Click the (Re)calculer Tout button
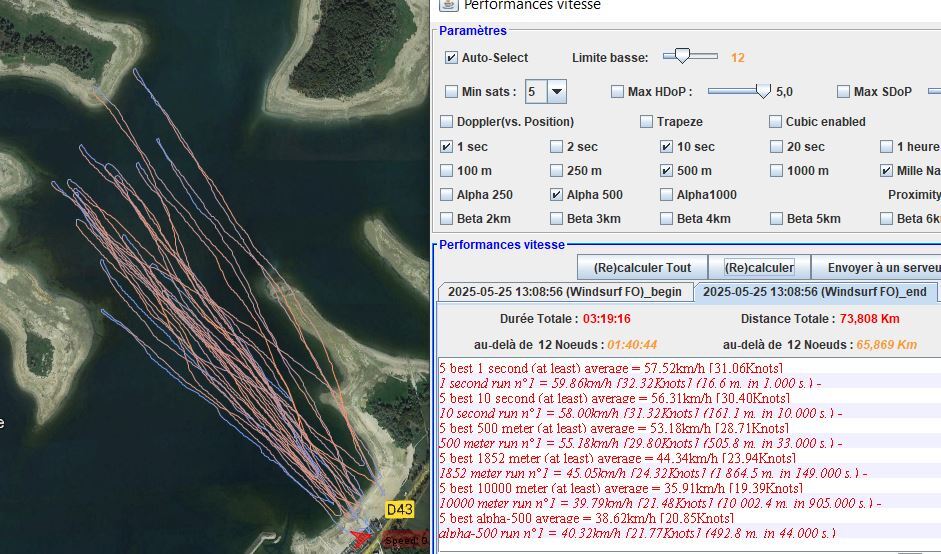 [x=642, y=268]
